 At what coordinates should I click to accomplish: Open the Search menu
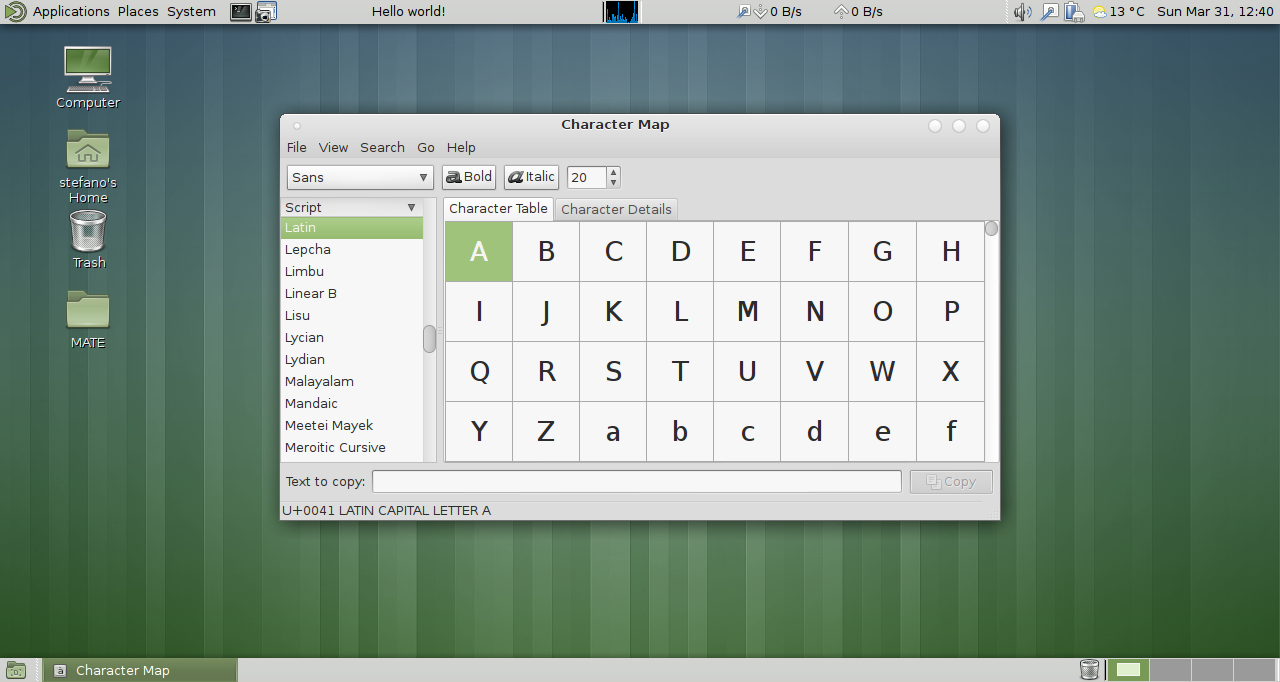pyautogui.click(x=382, y=147)
